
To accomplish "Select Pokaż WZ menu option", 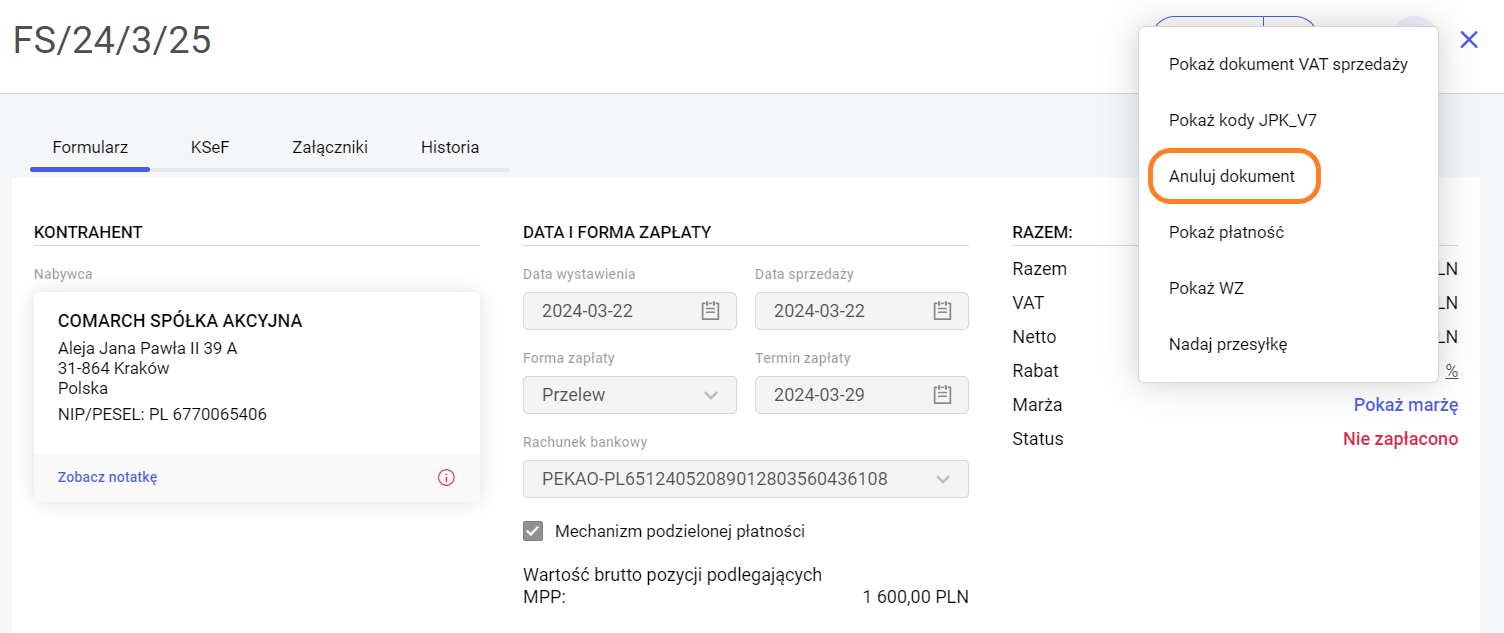I will (x=1206, y=288).
